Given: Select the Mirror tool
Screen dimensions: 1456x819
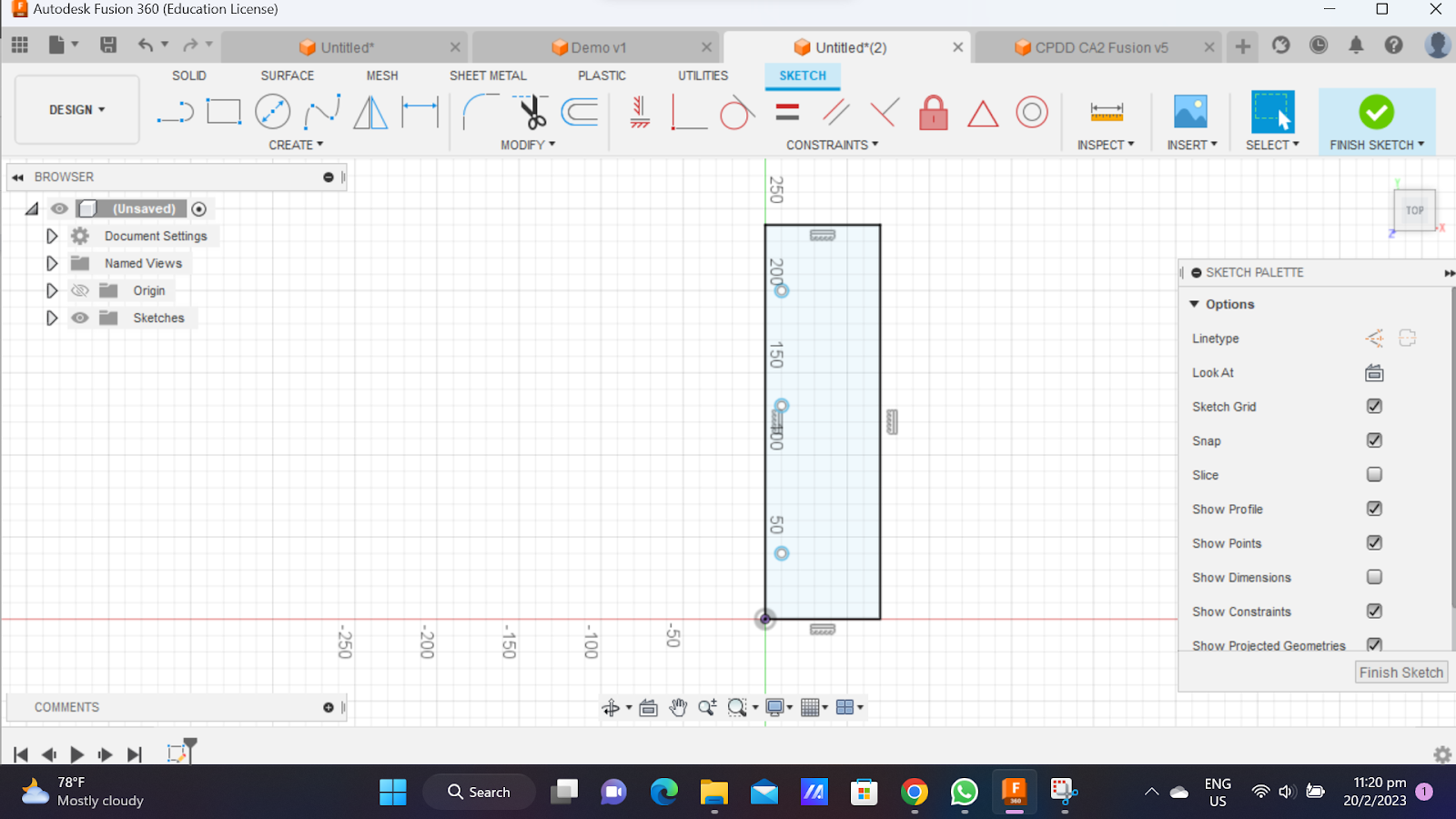Looking at the screenshot, I should click(x=370, y=112).
